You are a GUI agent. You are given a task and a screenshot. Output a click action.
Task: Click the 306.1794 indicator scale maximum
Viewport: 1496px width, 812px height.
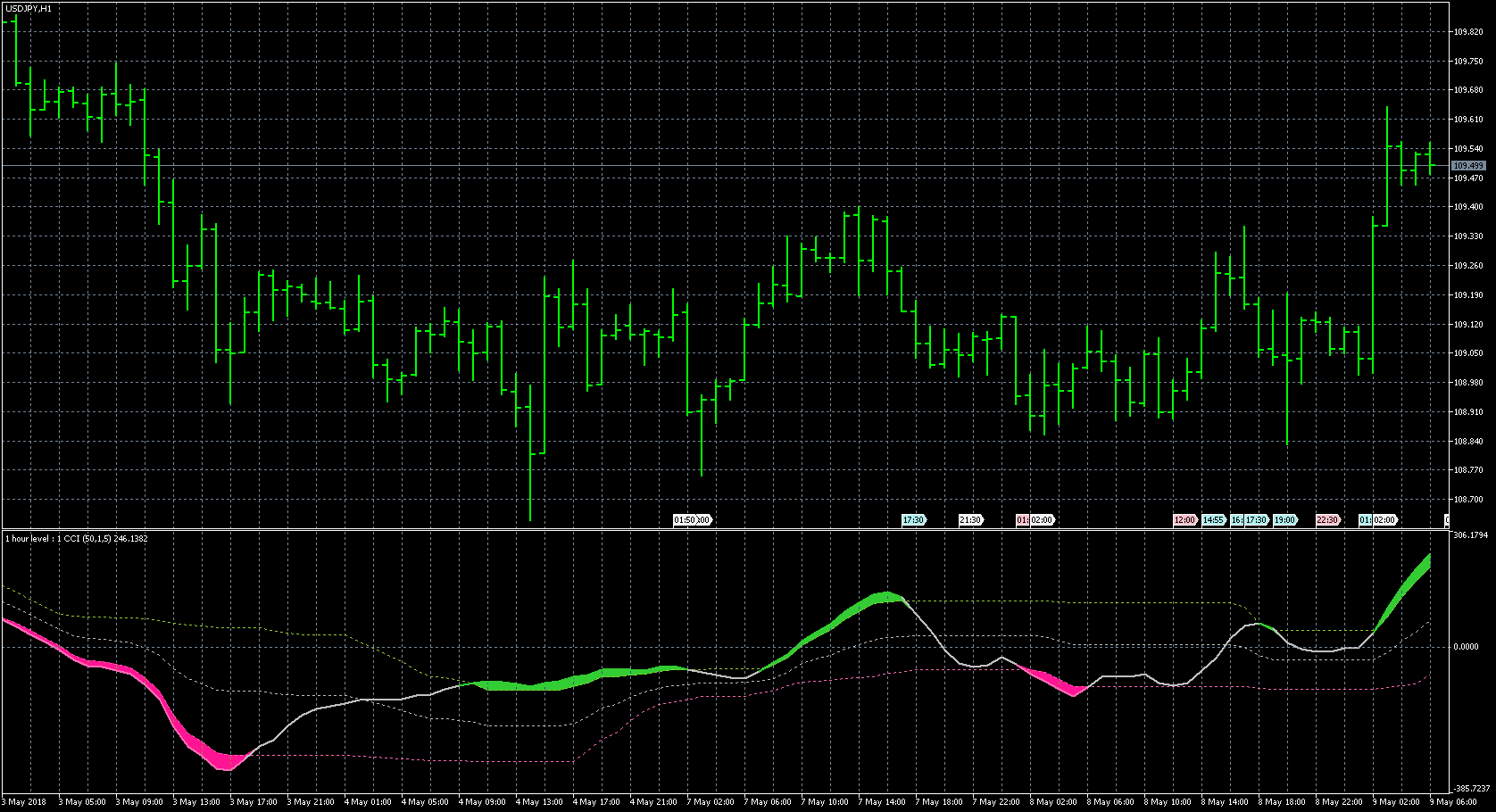pyautogui.click(x=1470, y=535)
